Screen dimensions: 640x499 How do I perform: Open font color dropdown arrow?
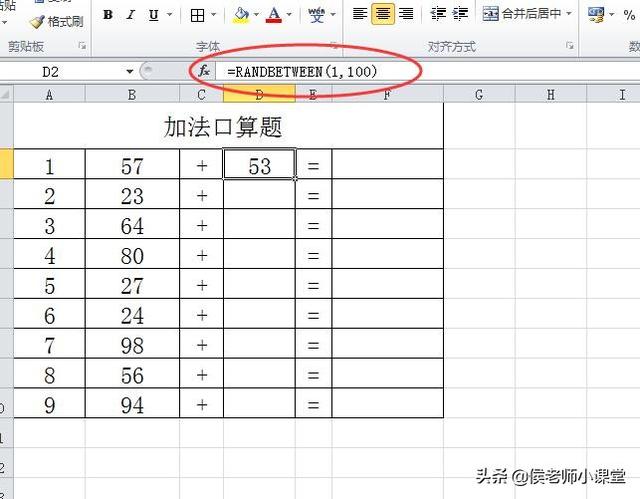pyautogui.click(x=289, y=15)
